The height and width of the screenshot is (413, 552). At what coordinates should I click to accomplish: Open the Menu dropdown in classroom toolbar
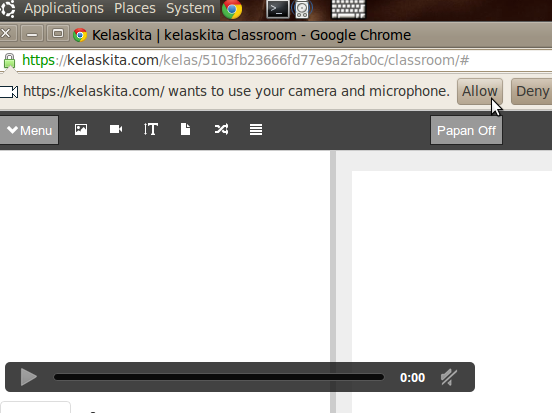(29, 130)
